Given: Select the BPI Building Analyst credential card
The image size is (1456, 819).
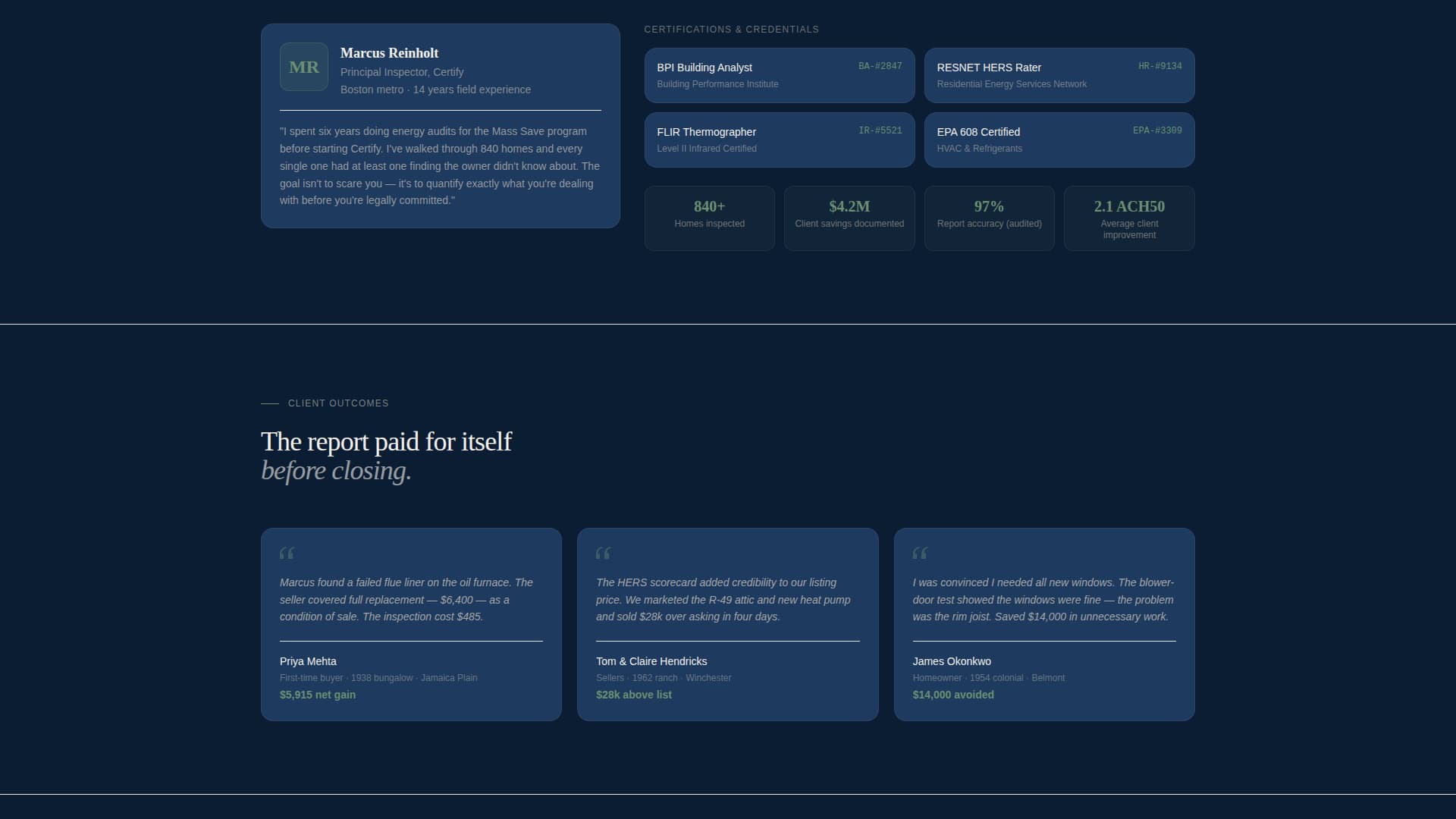Looking at the screenshot, I should (x=779, y=75).
